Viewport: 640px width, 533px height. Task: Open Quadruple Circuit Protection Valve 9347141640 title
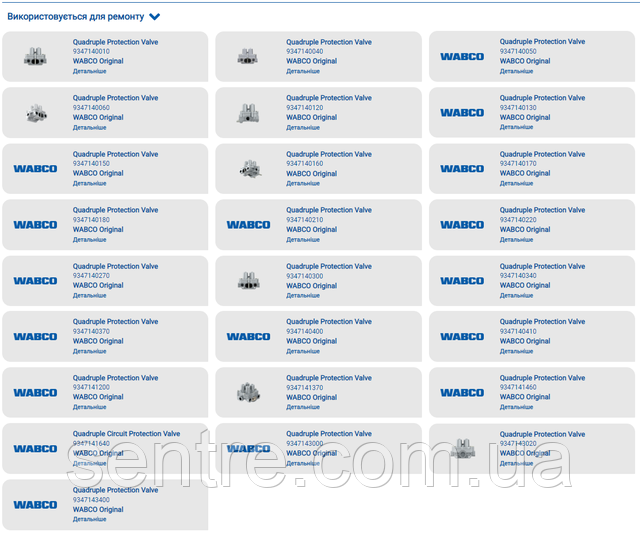click(126, 434)
